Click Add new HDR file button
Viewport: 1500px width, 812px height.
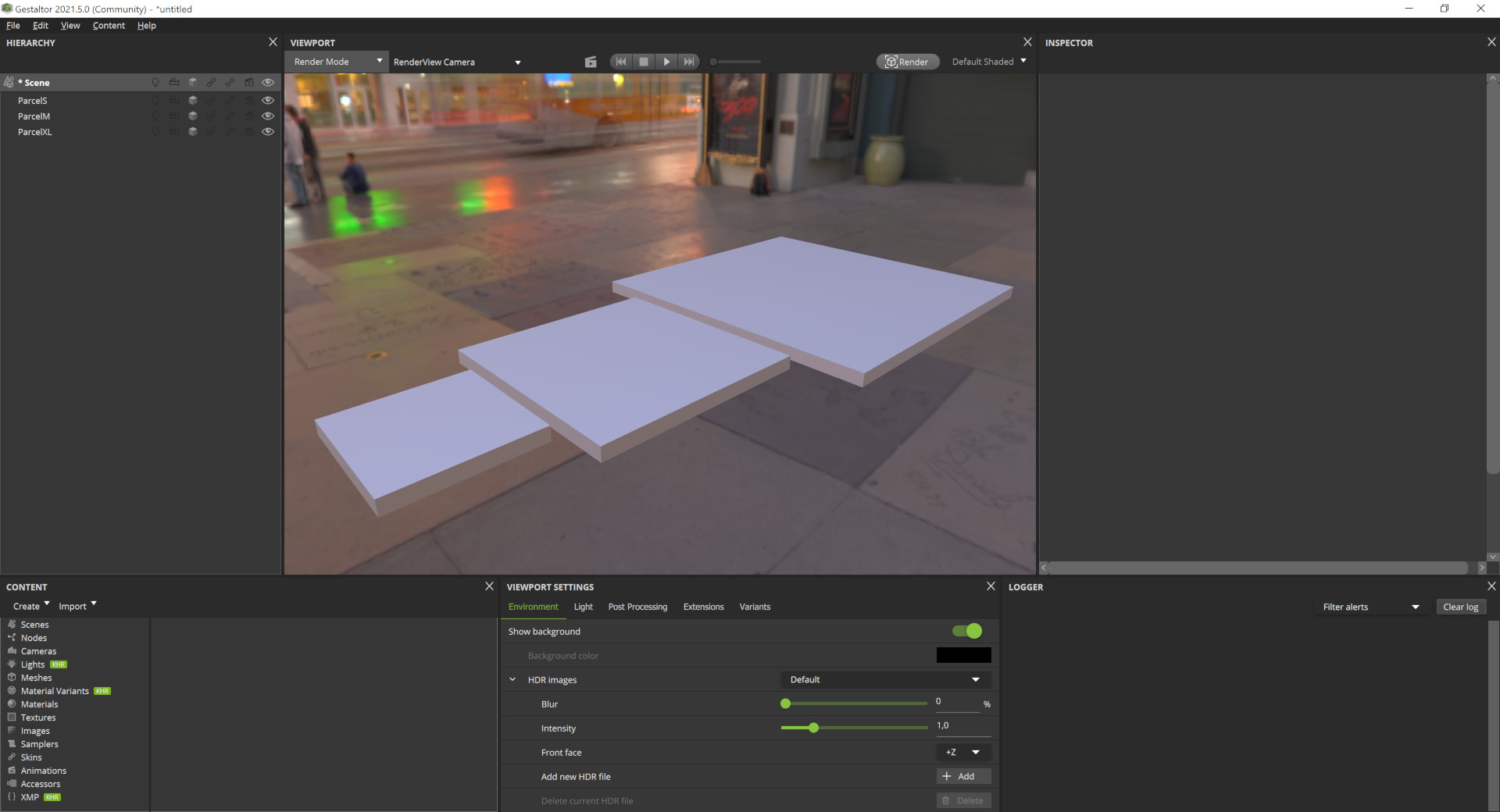963,776
